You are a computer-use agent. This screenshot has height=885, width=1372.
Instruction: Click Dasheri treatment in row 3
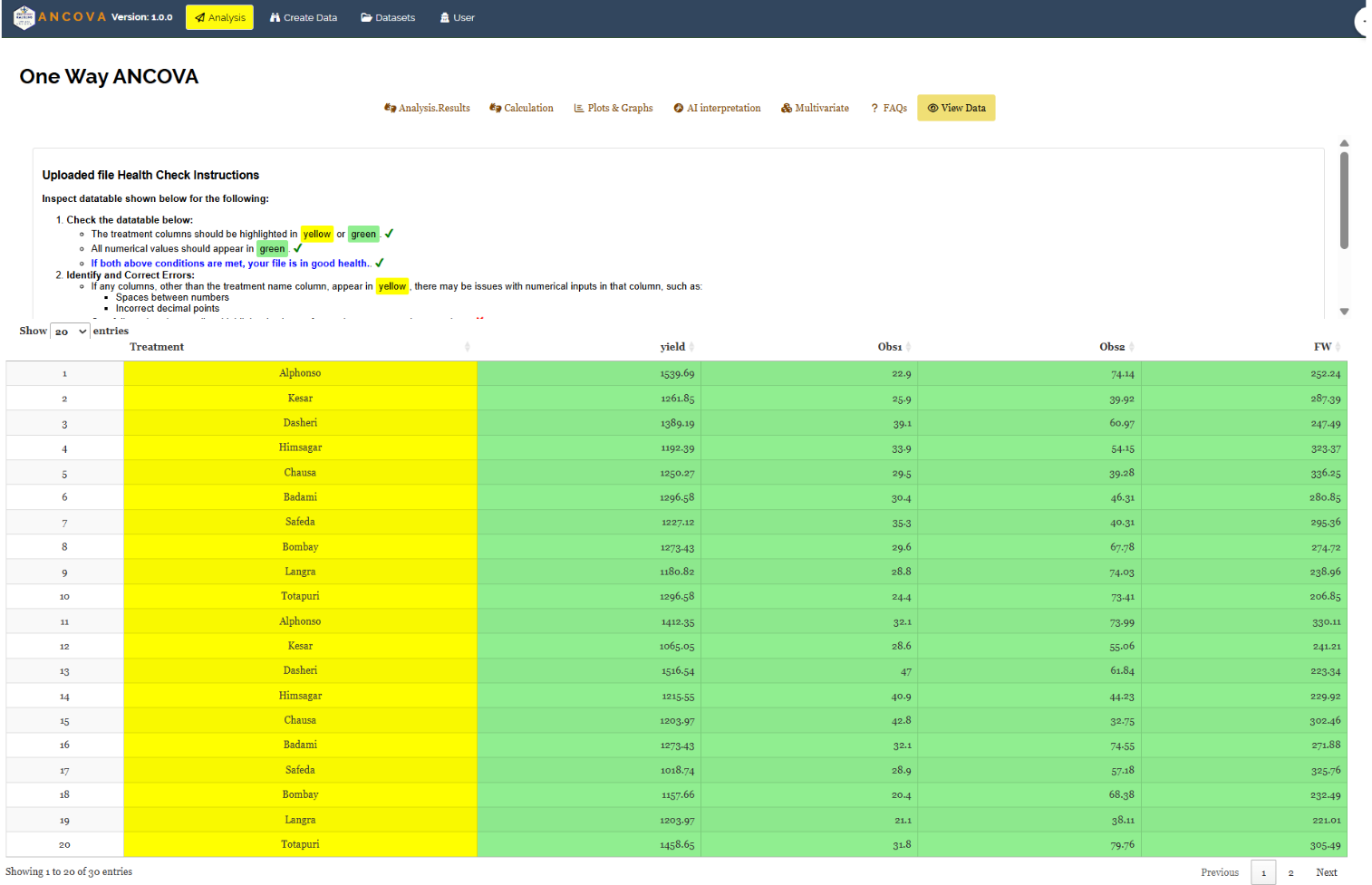300,423
